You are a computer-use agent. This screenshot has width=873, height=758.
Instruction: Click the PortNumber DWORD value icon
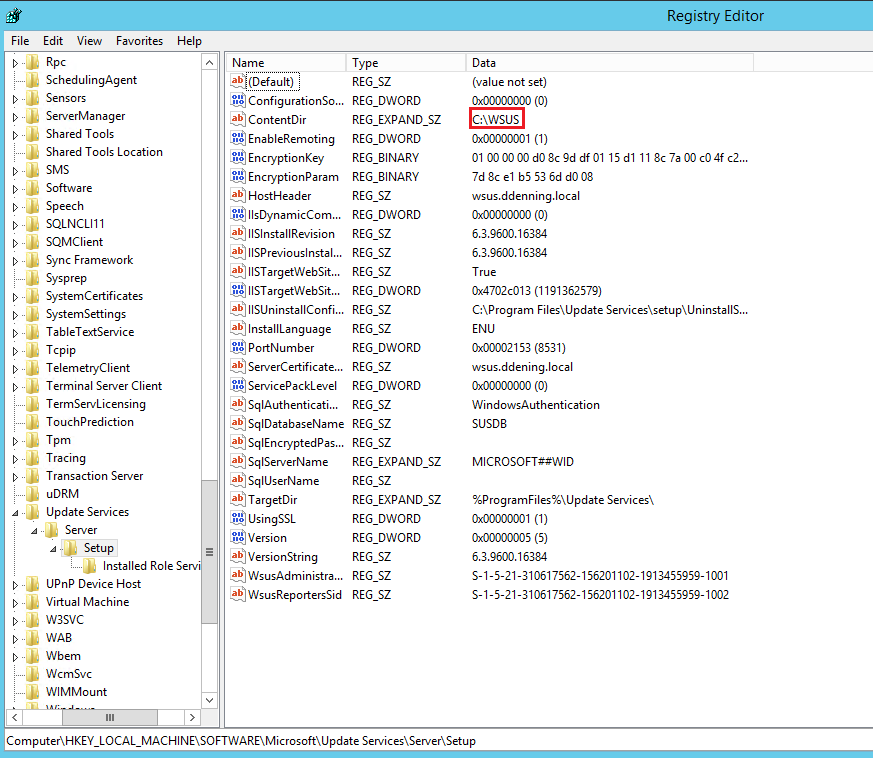pyautogui.click(x=238, y=348)
